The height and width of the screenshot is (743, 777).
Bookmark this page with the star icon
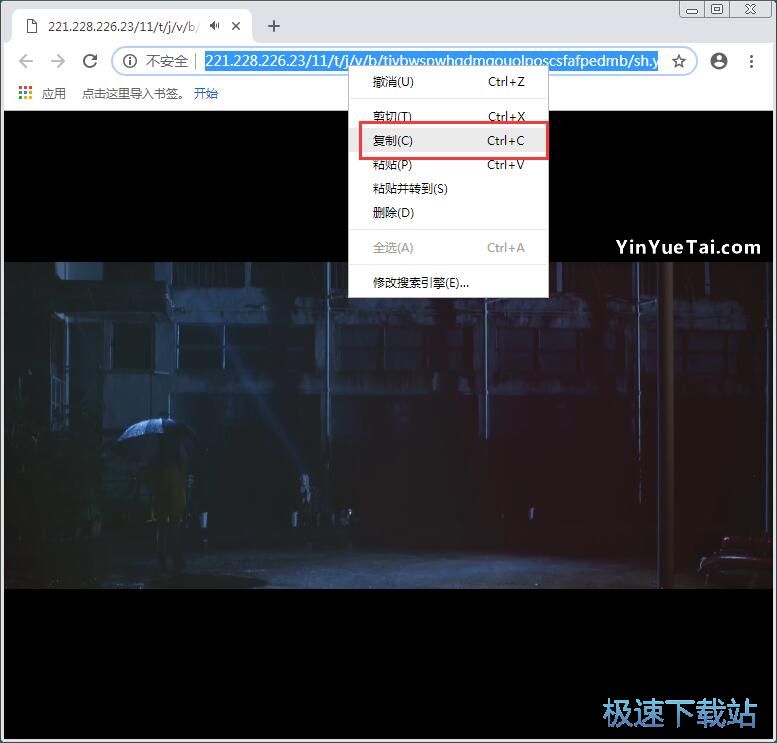pos(678,61)
